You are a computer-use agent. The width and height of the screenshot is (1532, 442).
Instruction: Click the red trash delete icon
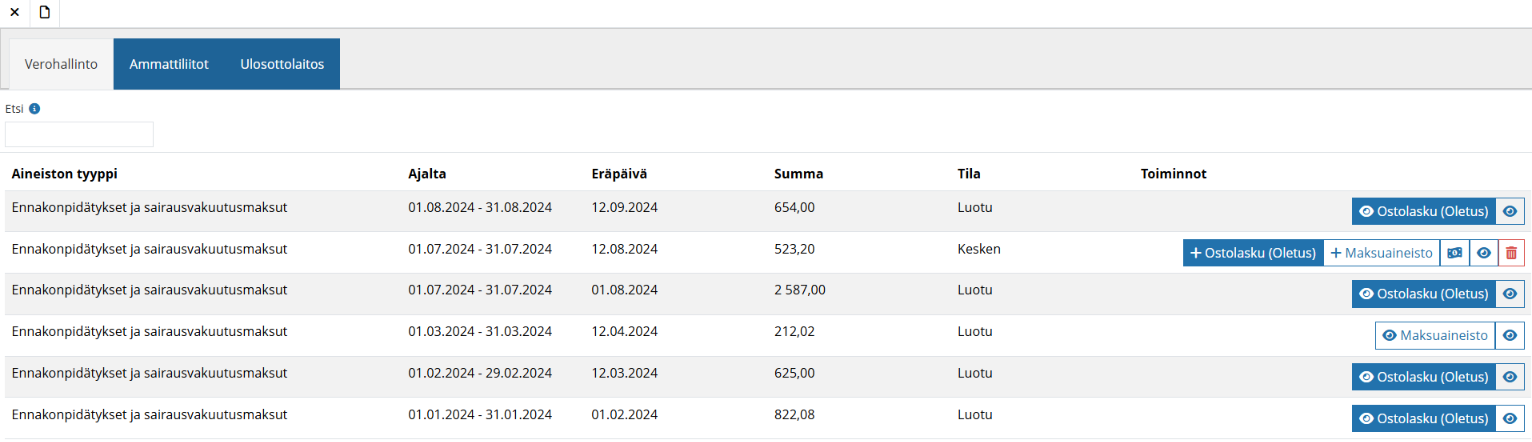[x=1511, y=253]
